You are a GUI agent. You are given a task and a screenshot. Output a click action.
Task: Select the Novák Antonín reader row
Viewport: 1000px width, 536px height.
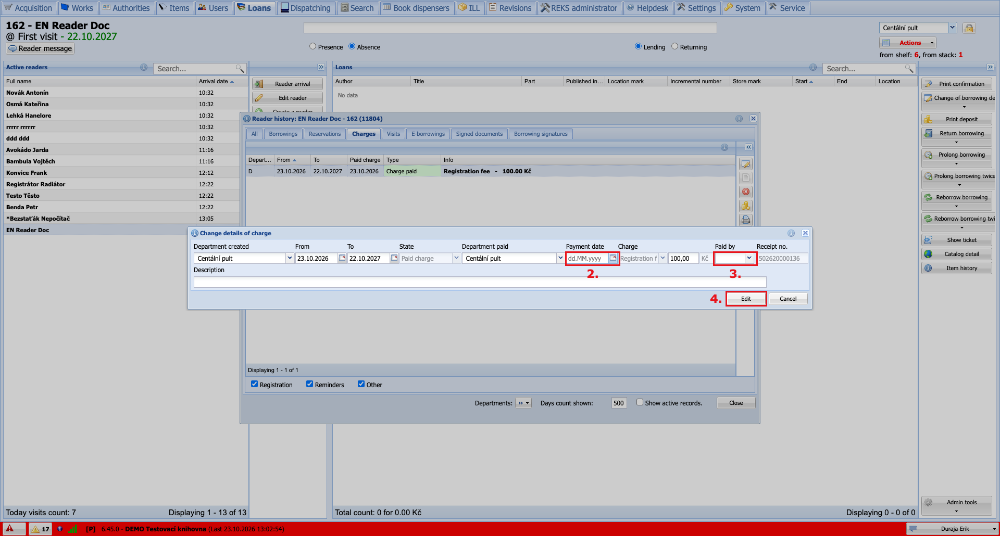[124, 93]
